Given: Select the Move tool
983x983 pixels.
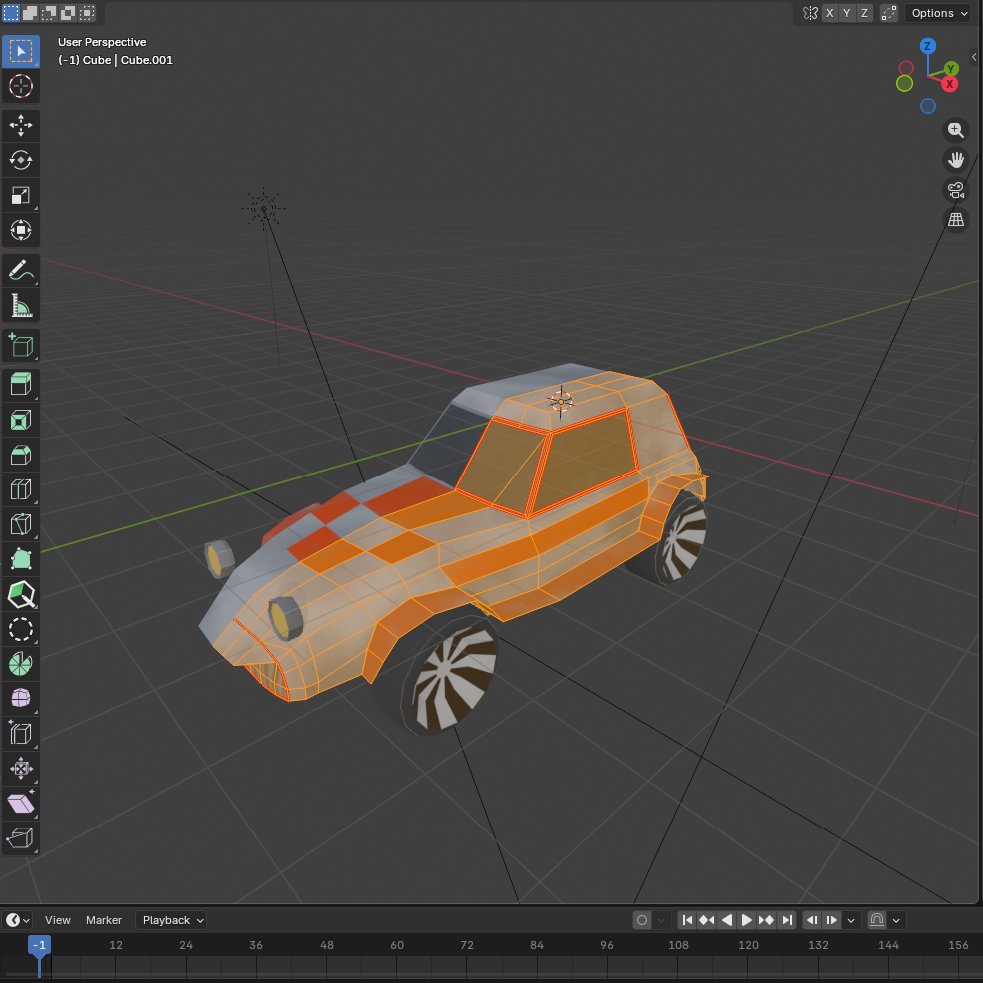Looking at the screenshot, I should point(20,124).
